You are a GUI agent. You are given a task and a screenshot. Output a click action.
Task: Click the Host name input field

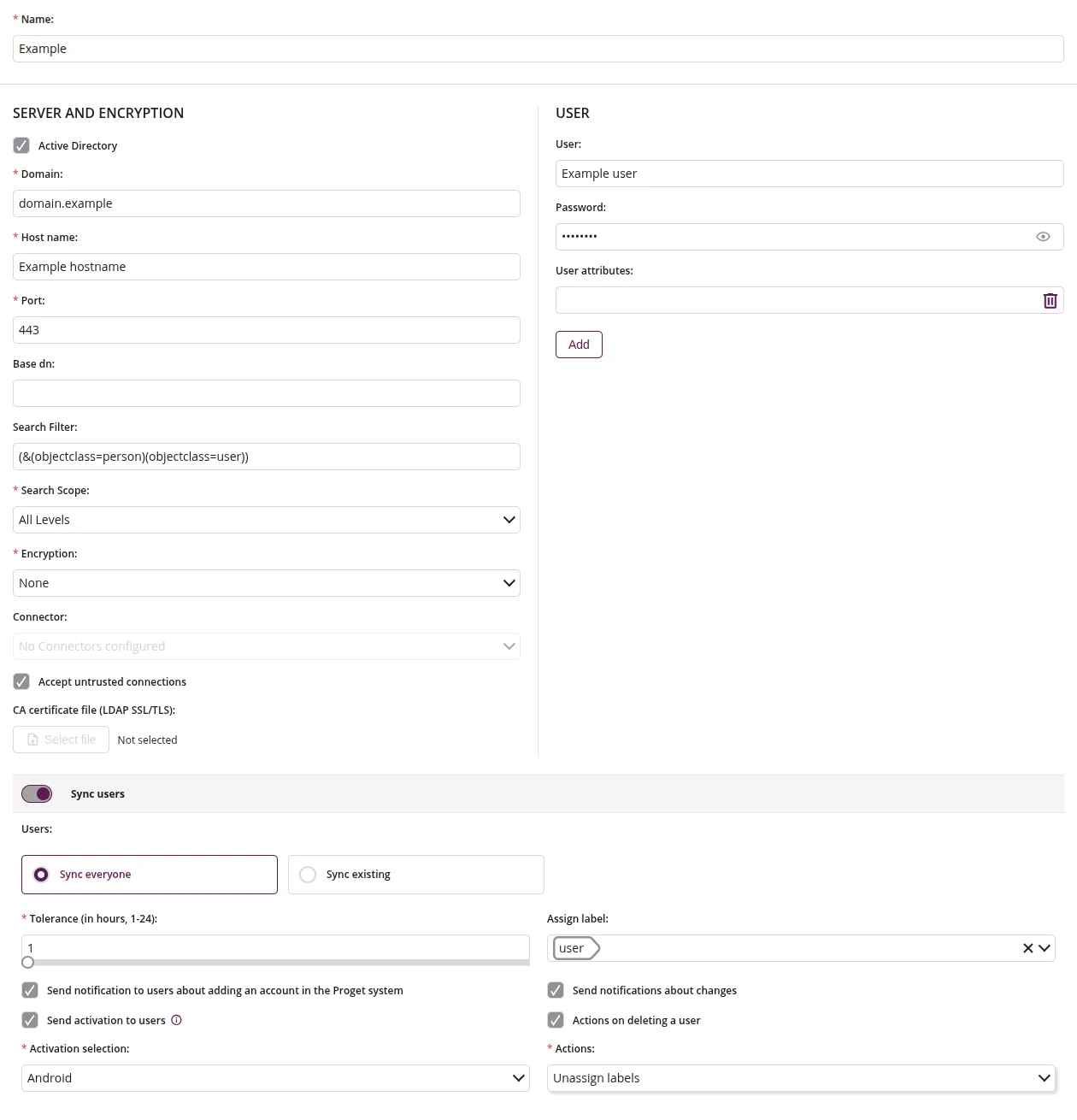point(267,267)
